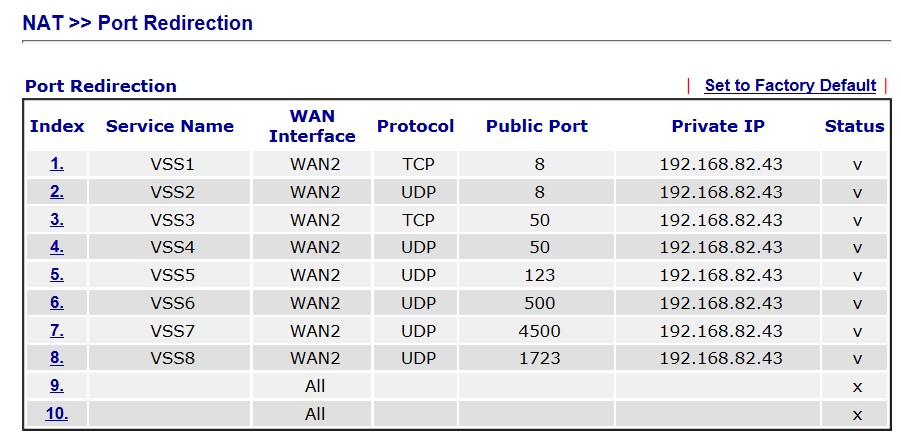Open the index 4. entry link
The width and height of the screenshot is (901, 434).
point(57,247)
